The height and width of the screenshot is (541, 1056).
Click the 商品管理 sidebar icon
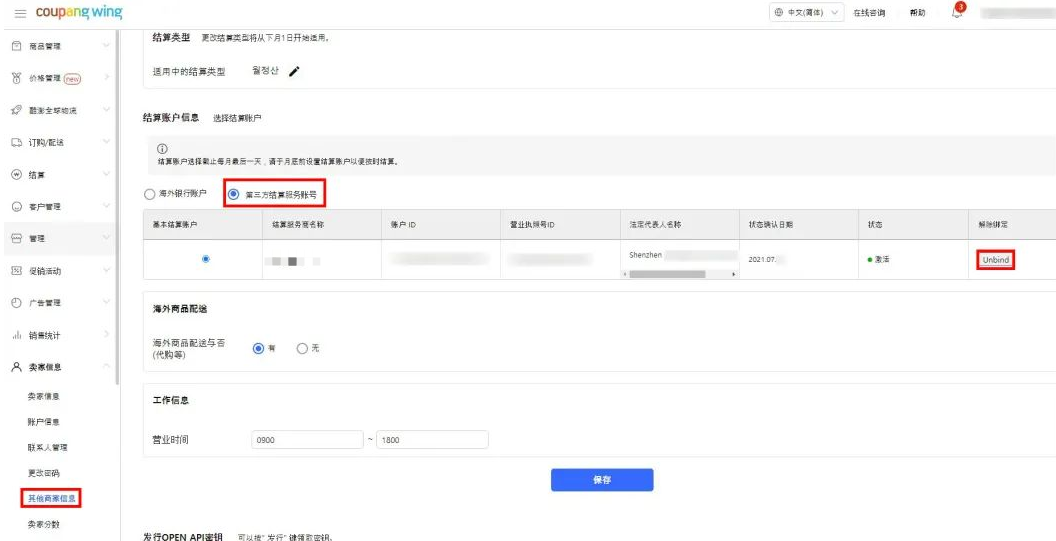16,47
